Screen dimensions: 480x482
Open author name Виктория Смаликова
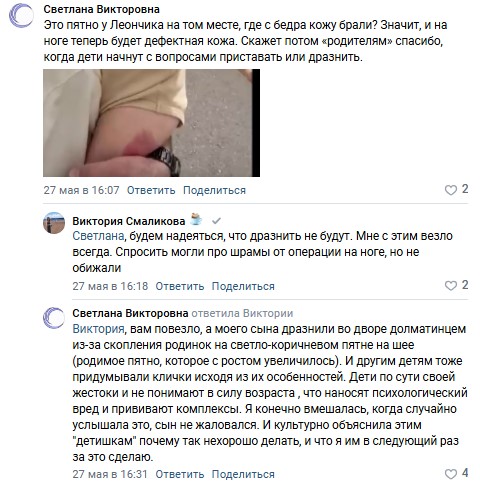click(x=129, y=221)
